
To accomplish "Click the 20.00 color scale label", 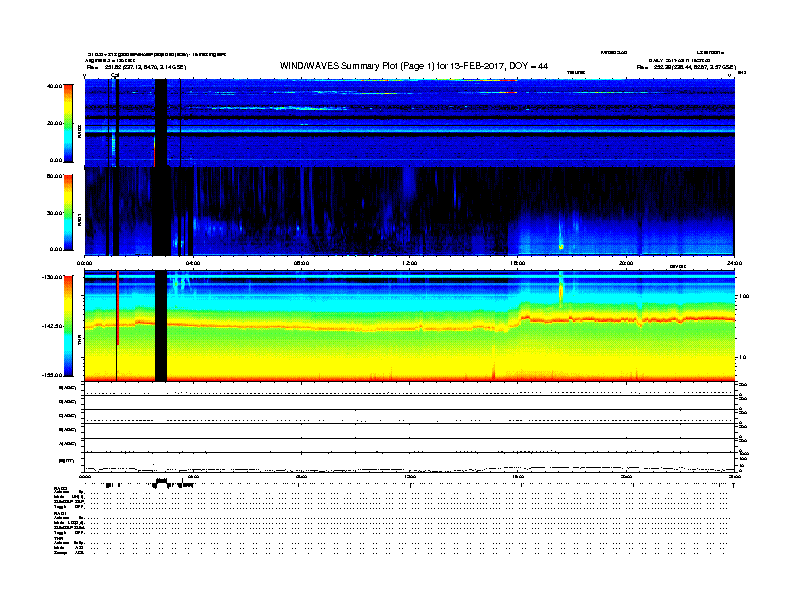I will point(54,123).
